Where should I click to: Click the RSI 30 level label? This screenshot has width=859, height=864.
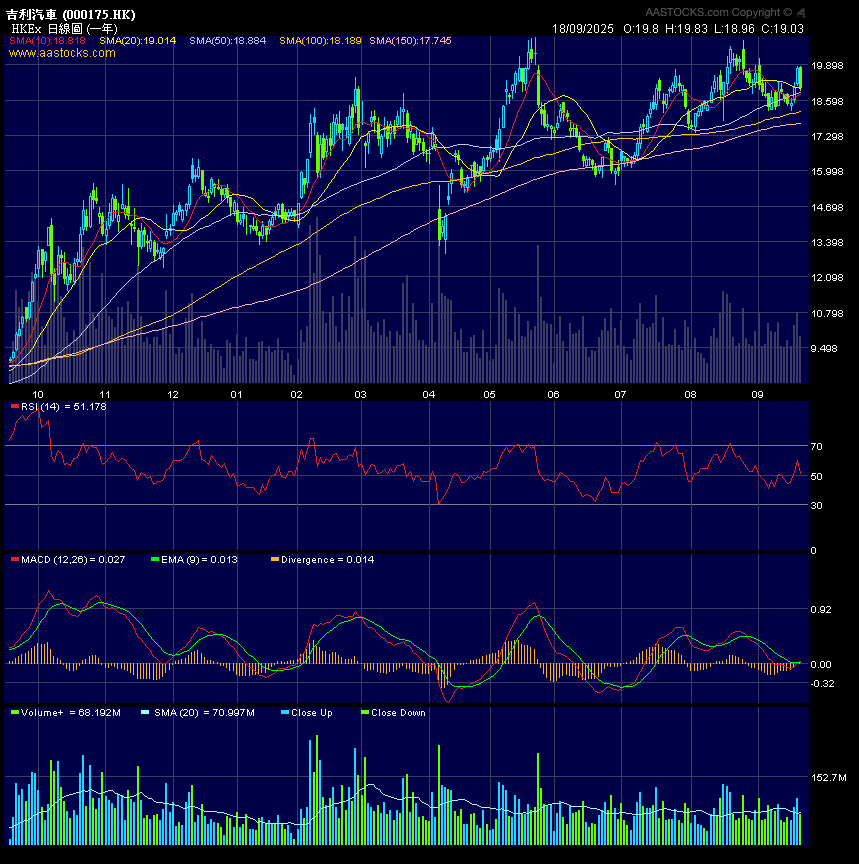817,505
